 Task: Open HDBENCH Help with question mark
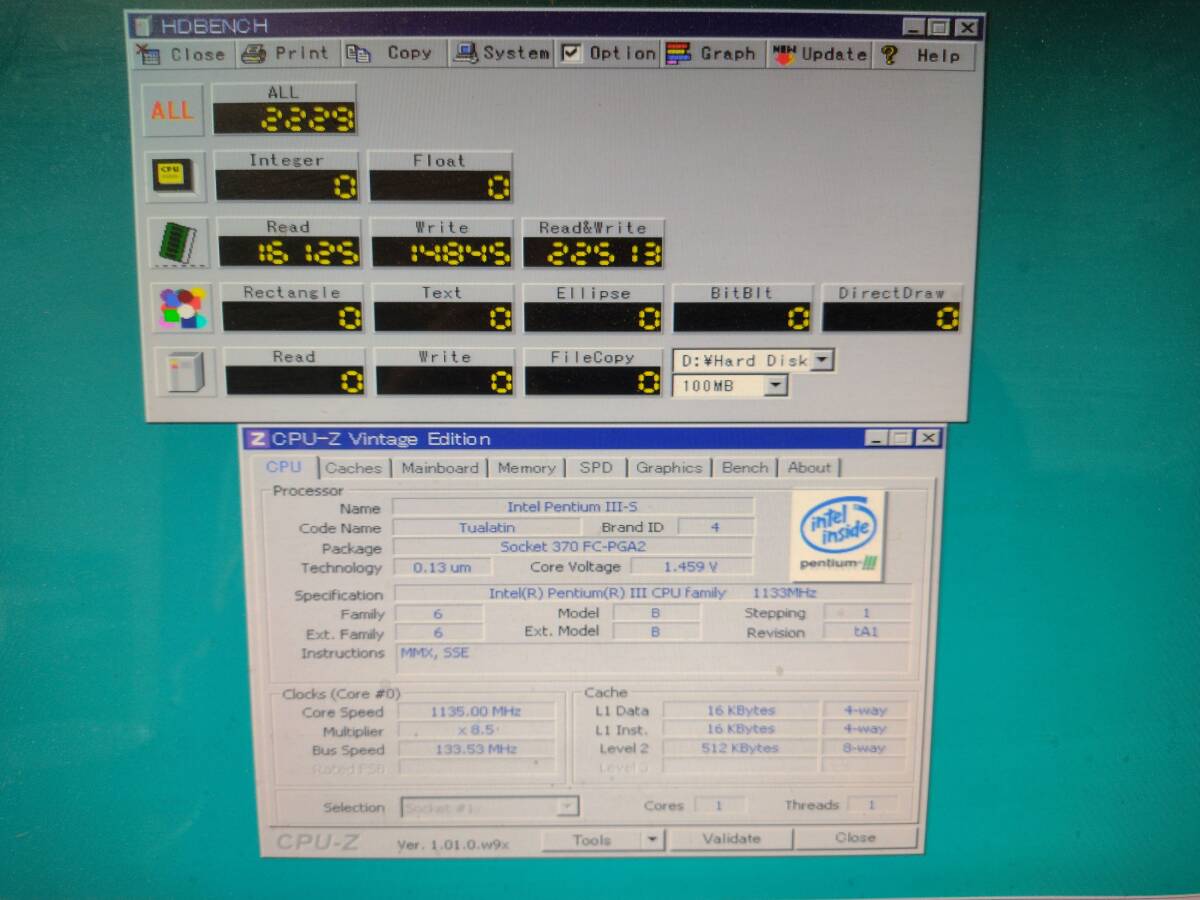[921, 55]
